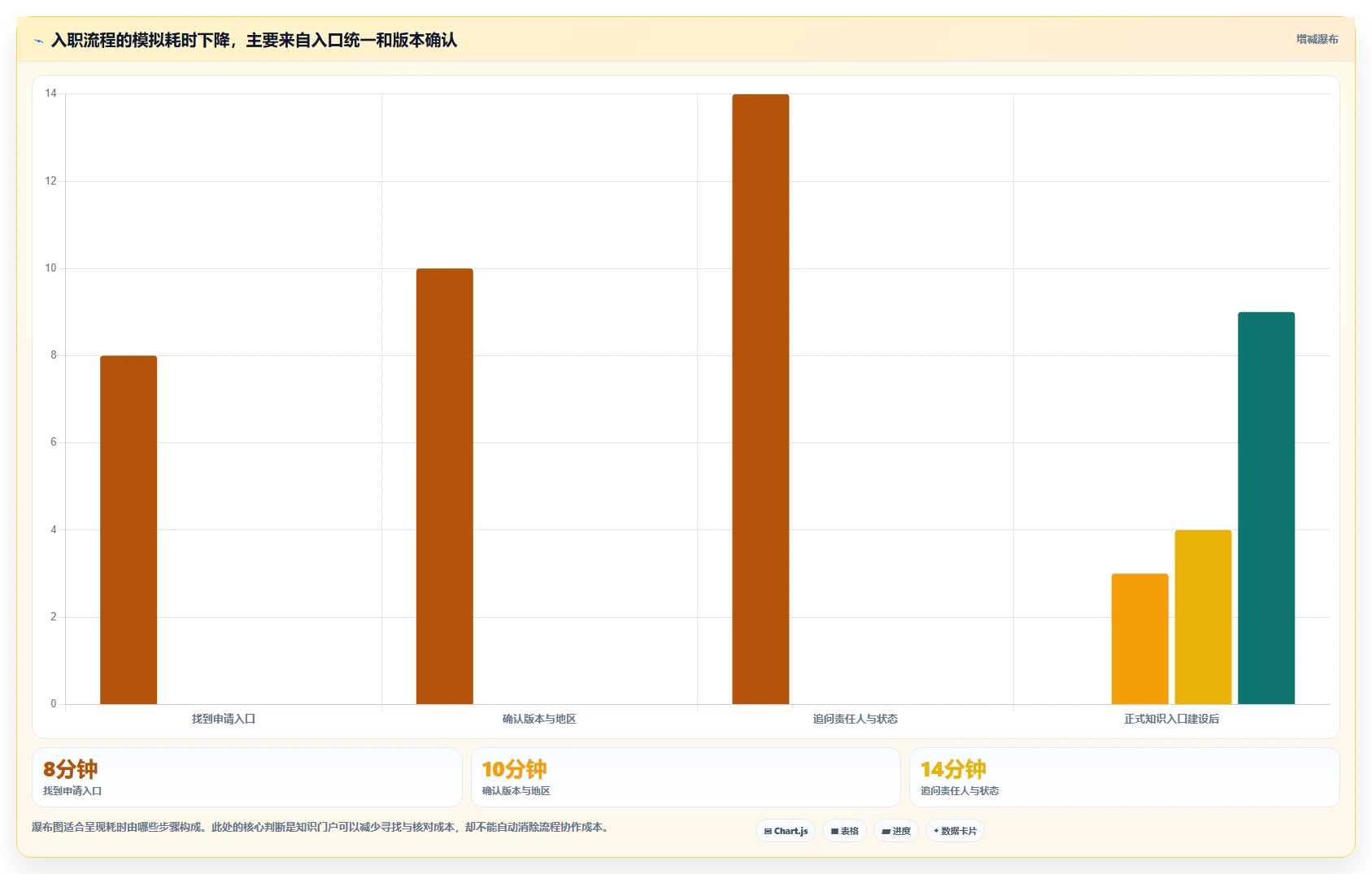Image resolution: width=1372 pixels, height=874 pixels.
Task: Click y-axis value 6
Action: click(x=54, y=441)
